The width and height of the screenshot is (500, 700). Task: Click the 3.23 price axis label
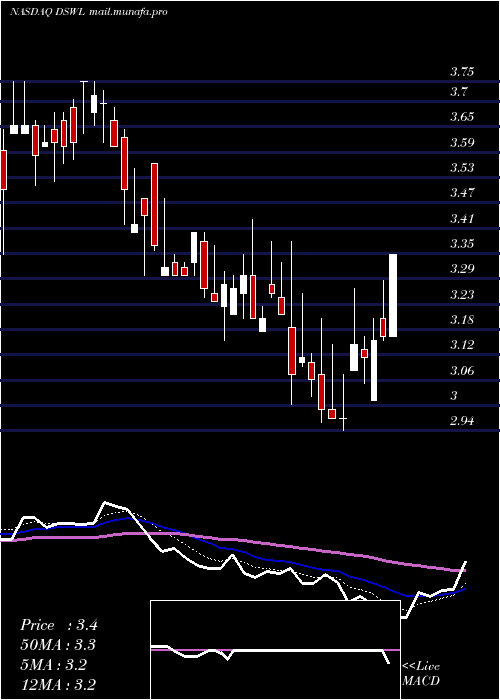(462, 295)
